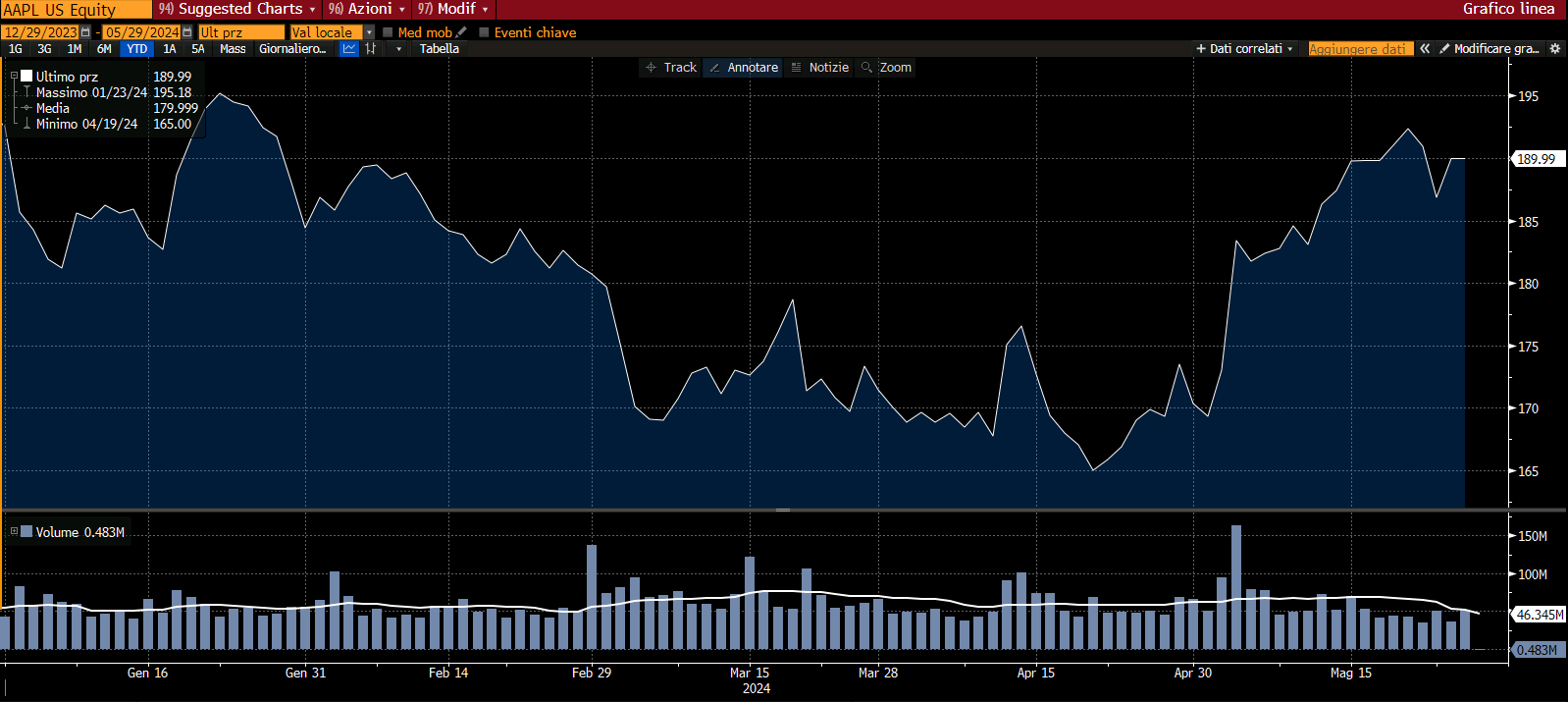Click the Annotare pencil icon
The height and width of the screenshot is (702, 1568).
[714, 68]
